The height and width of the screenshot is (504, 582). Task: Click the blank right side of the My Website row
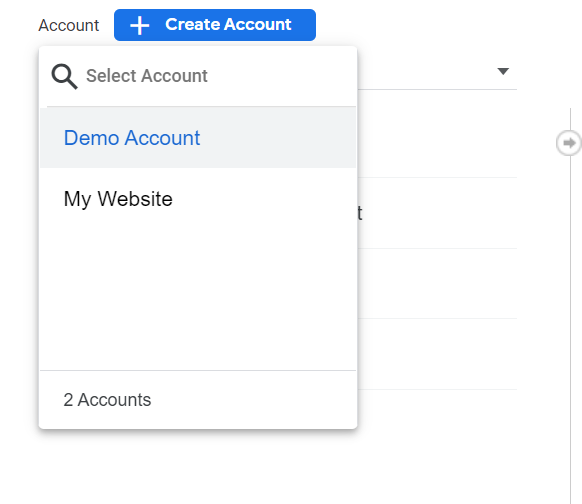point(267,199)
